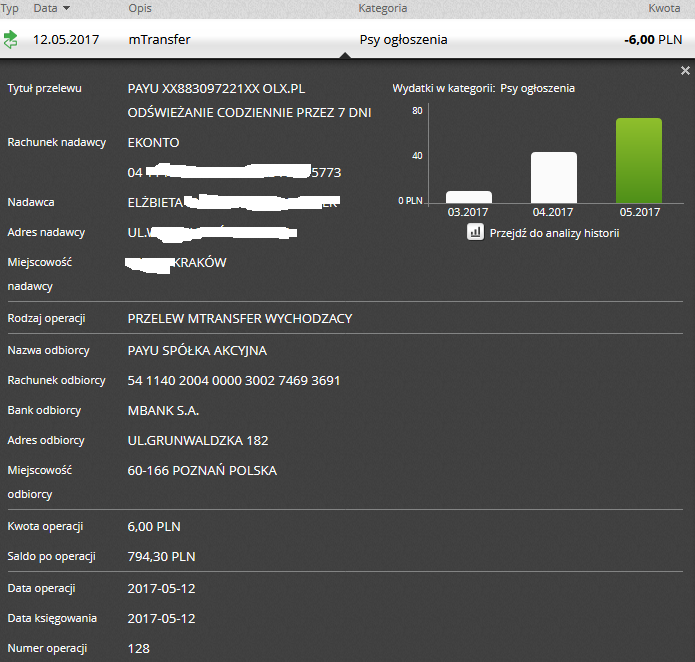Select the green 05.2017 chart bar
Image resolution: width=695 pixels, height=662 pixels.
(x=639, y=160)
